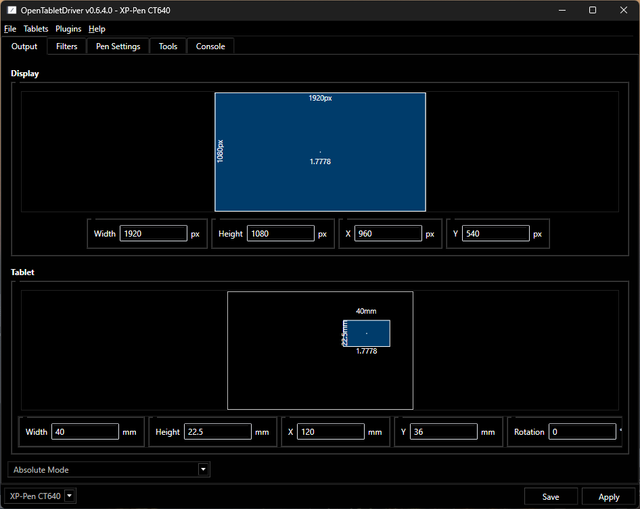
Task: Click the Rotation field showing 0
Action: pos(582,432)
